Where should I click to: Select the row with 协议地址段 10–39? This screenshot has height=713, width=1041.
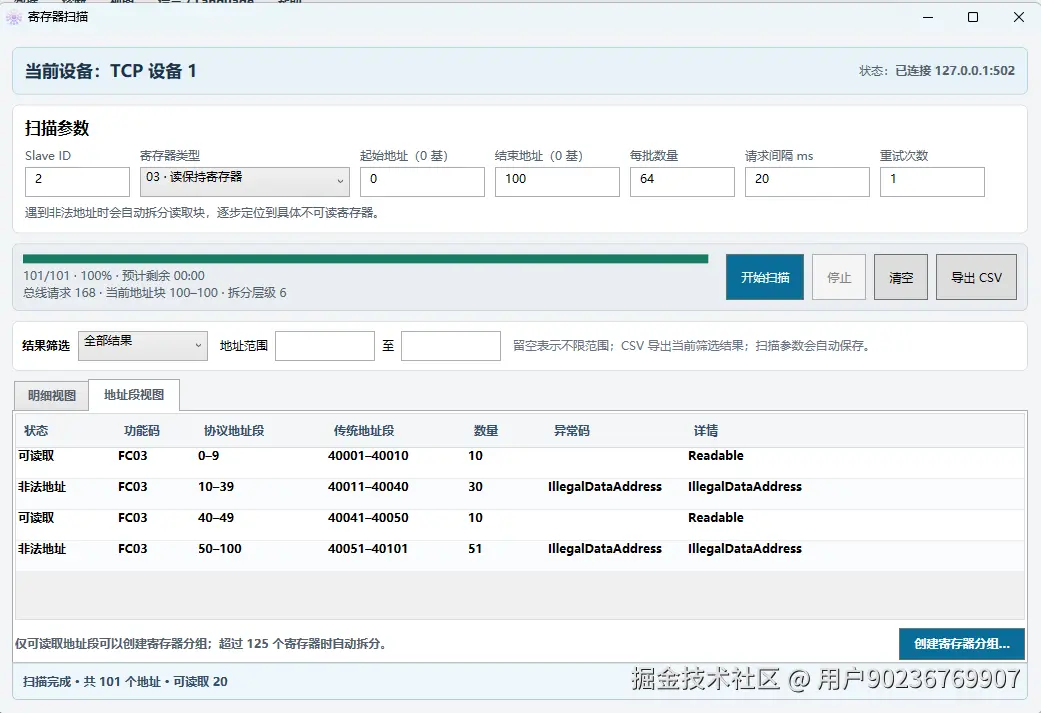pos(520,487)
